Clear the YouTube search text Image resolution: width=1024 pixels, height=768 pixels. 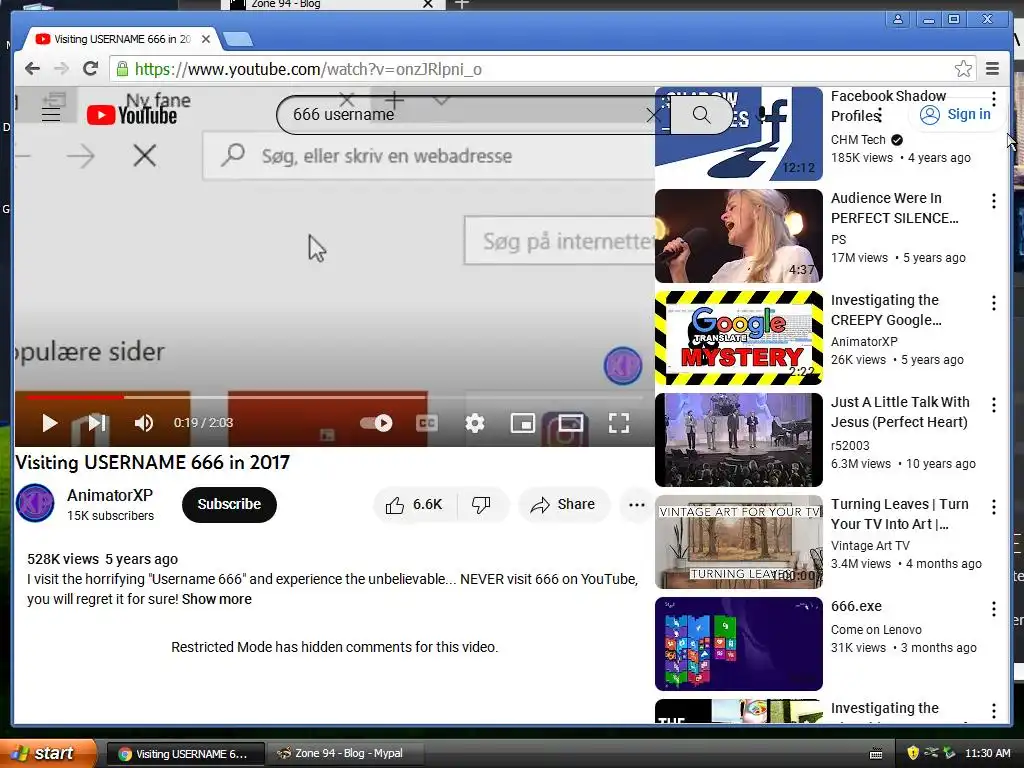click(652, 116)
